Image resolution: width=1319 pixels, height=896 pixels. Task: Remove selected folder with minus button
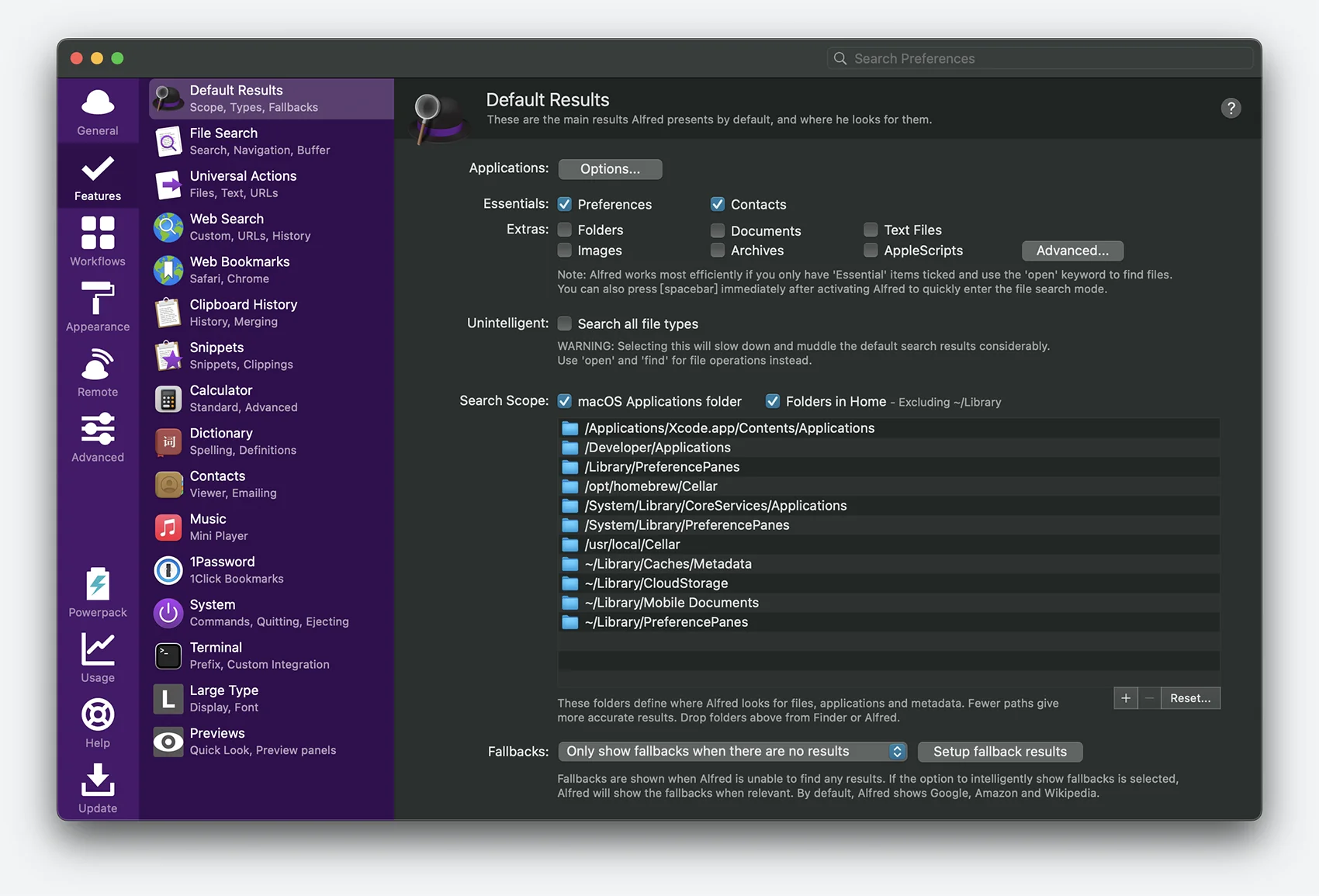point(1149,698)
